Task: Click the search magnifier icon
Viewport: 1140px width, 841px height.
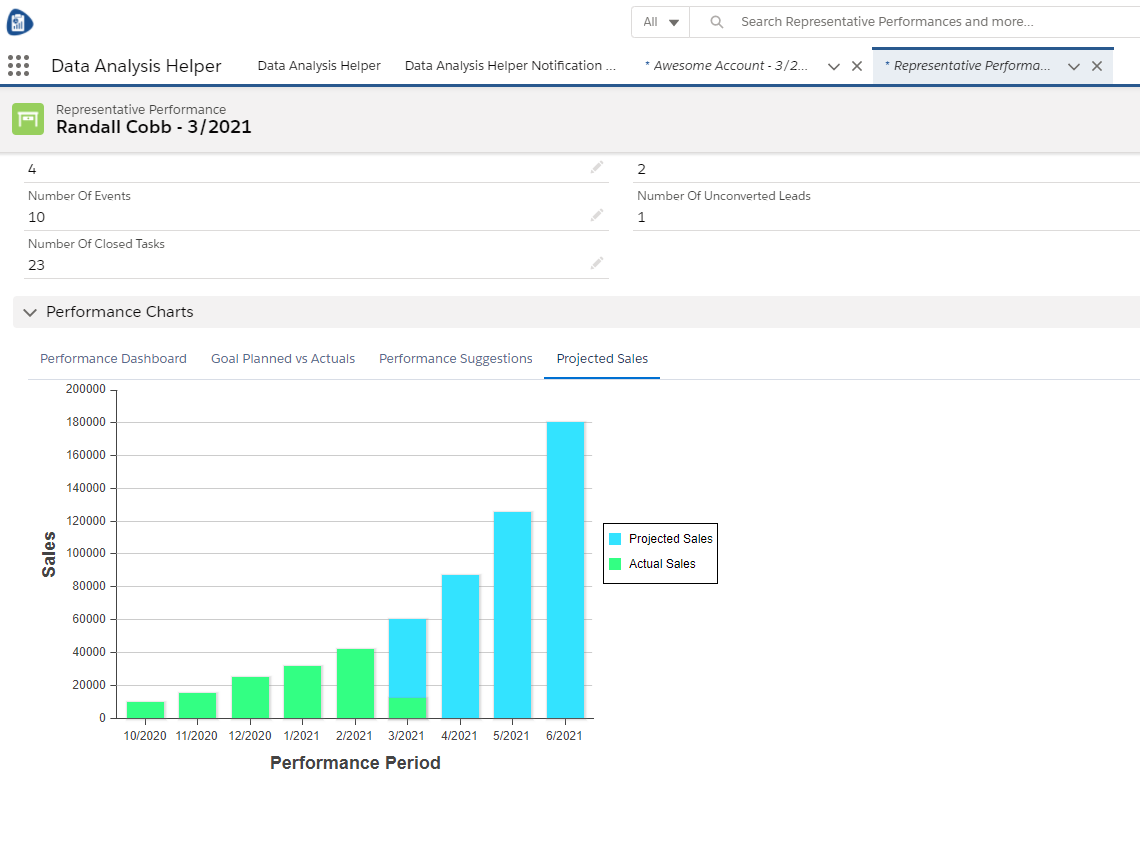Action: tap(716, 22)
